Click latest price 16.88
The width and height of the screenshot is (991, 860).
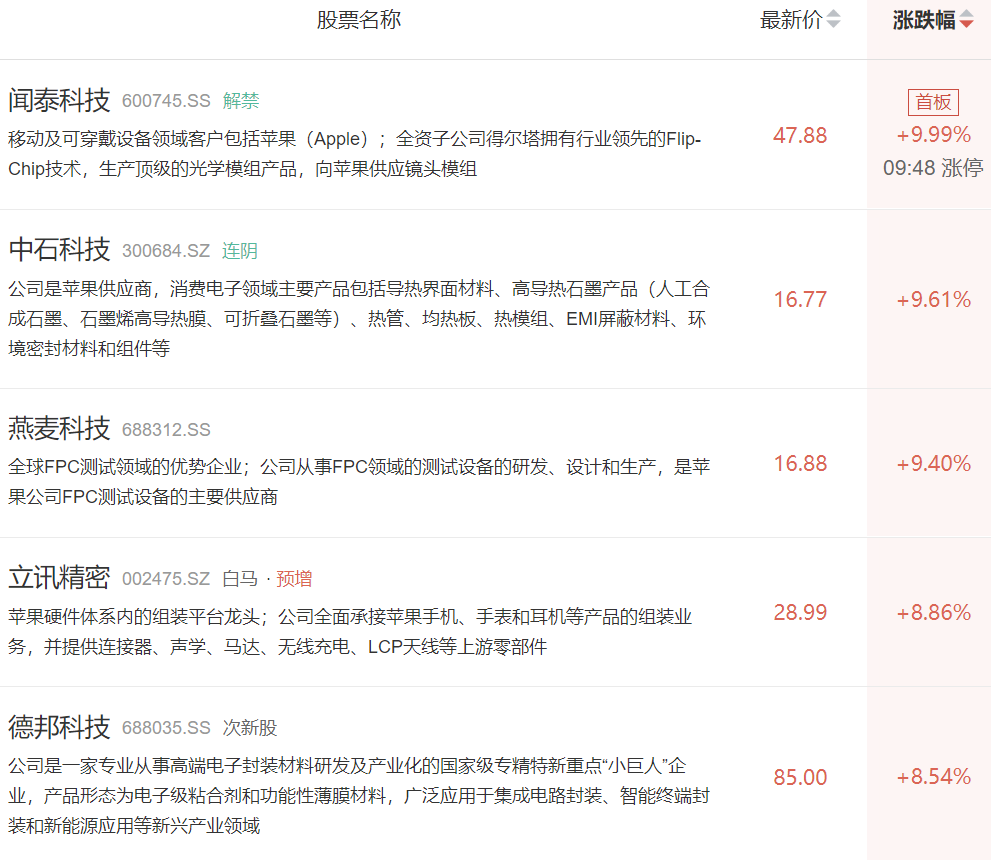(800, 464)
